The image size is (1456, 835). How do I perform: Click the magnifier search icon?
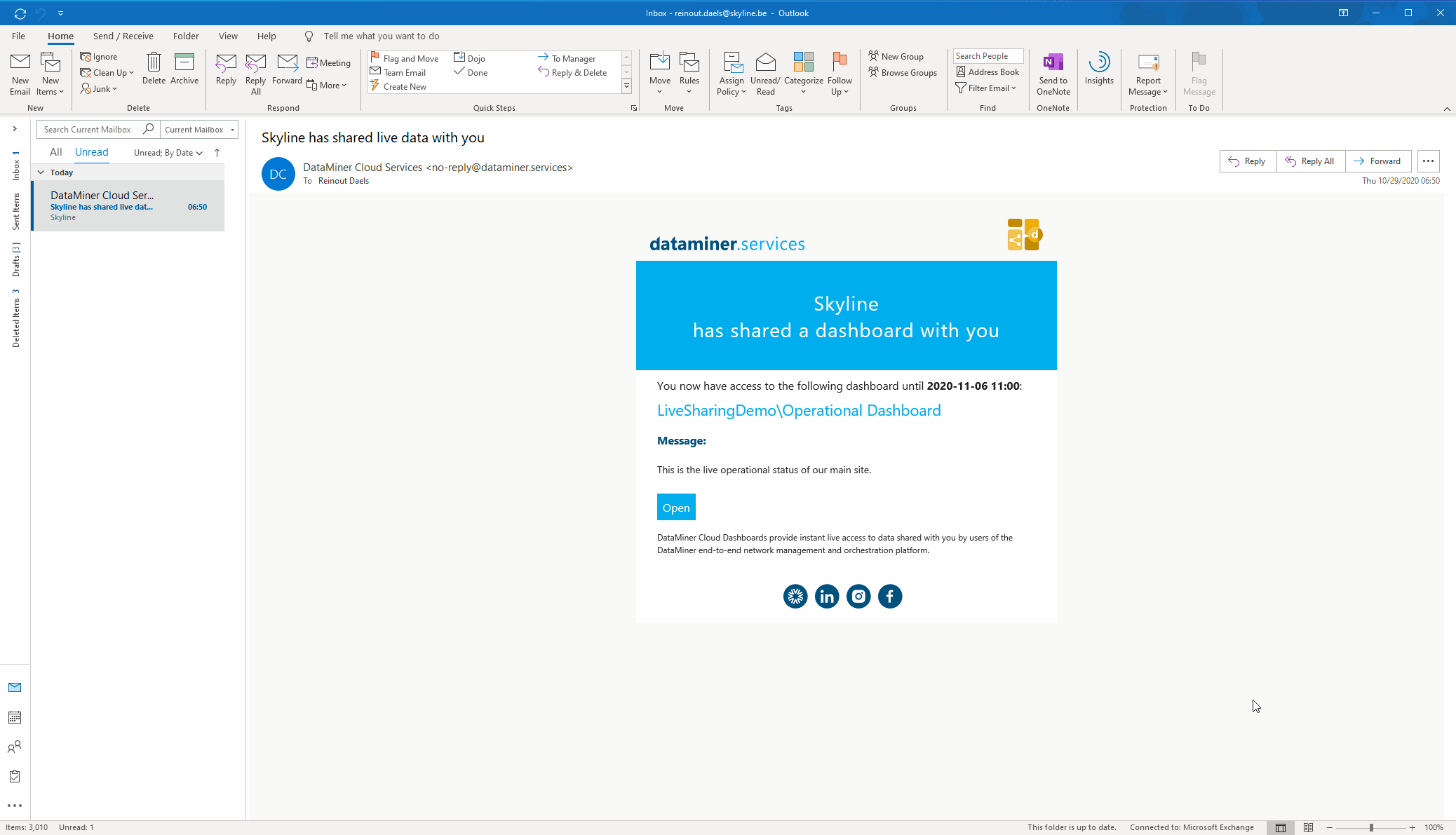(x=148, y=129)
